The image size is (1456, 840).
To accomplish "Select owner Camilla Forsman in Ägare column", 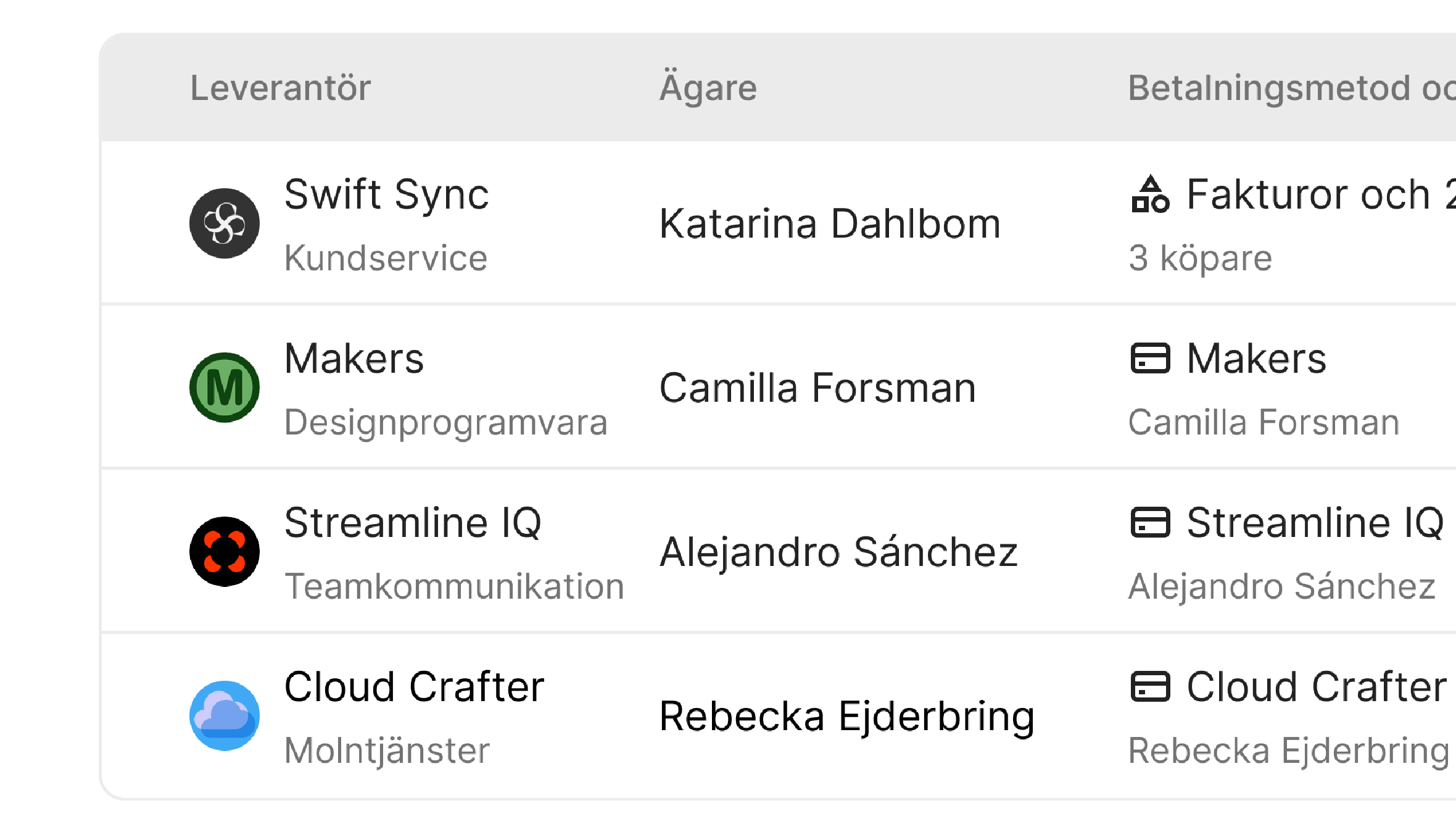I will (817, 388).
